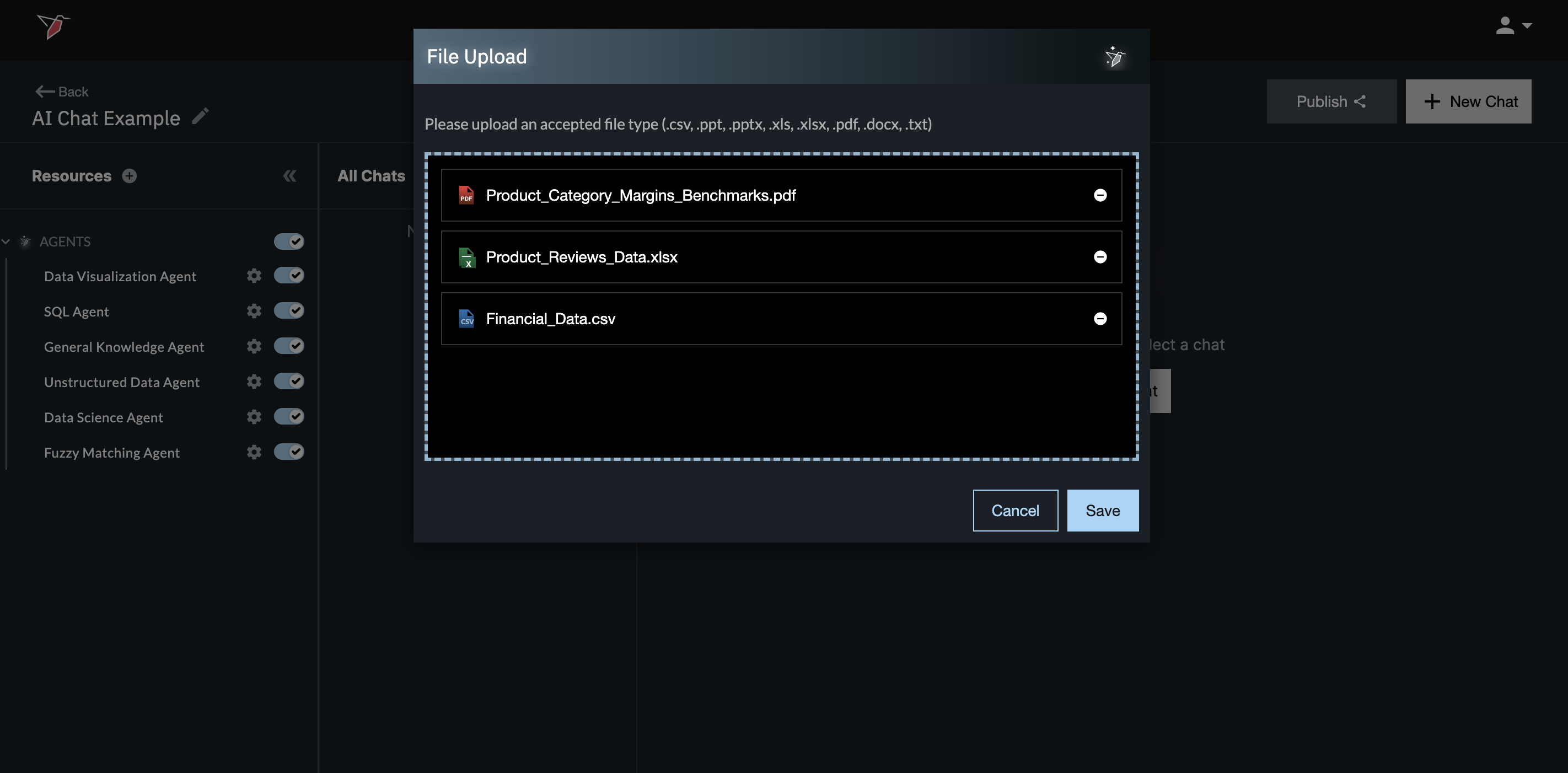The width and height of the screenshot is (1568, 773).
Task: Click the add Resources plus icon
Action: [129, 176]
